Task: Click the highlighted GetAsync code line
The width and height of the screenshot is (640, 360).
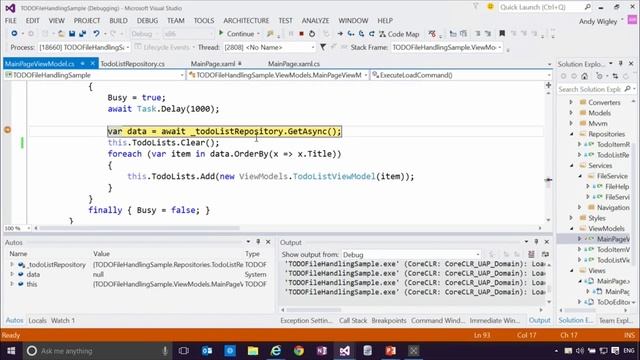Action: pyautogui.click(x=224, y=131)
